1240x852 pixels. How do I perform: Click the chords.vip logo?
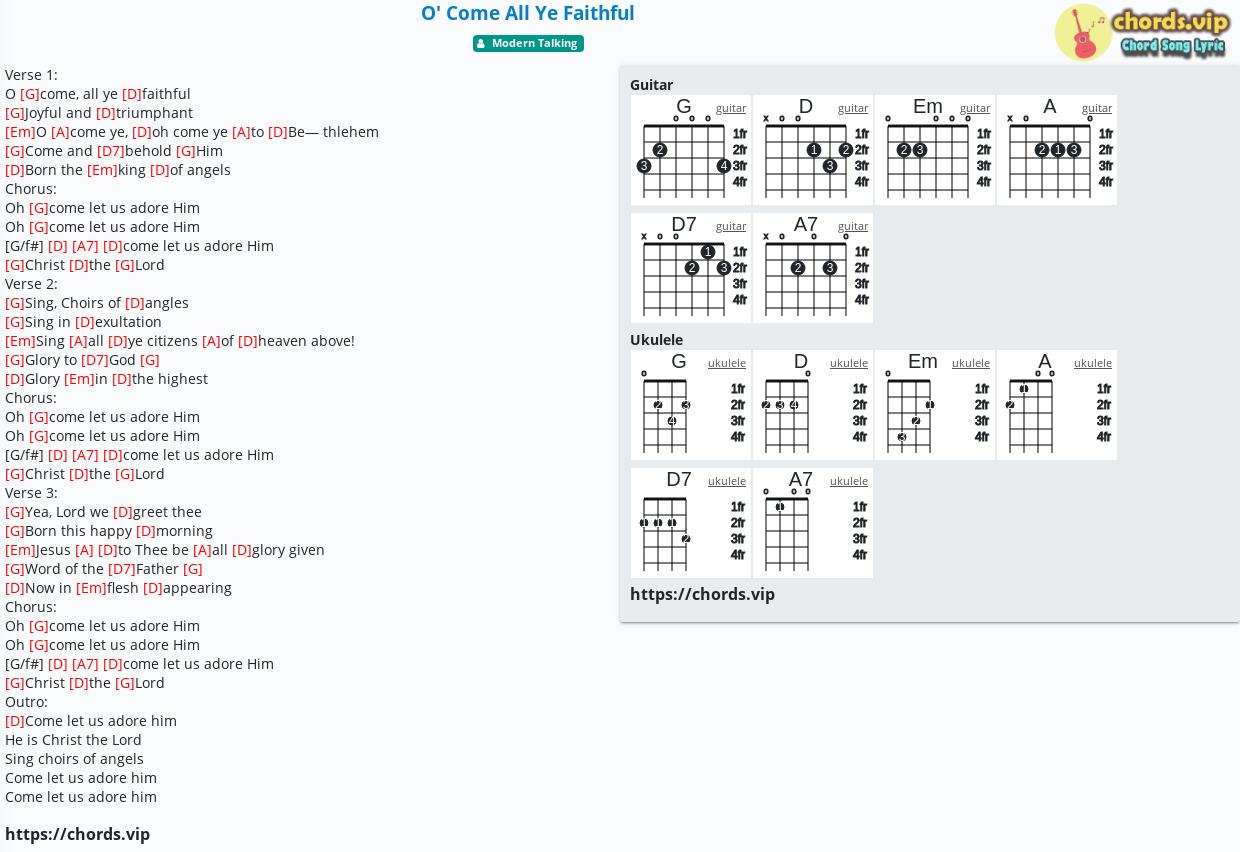point(1143,32)
